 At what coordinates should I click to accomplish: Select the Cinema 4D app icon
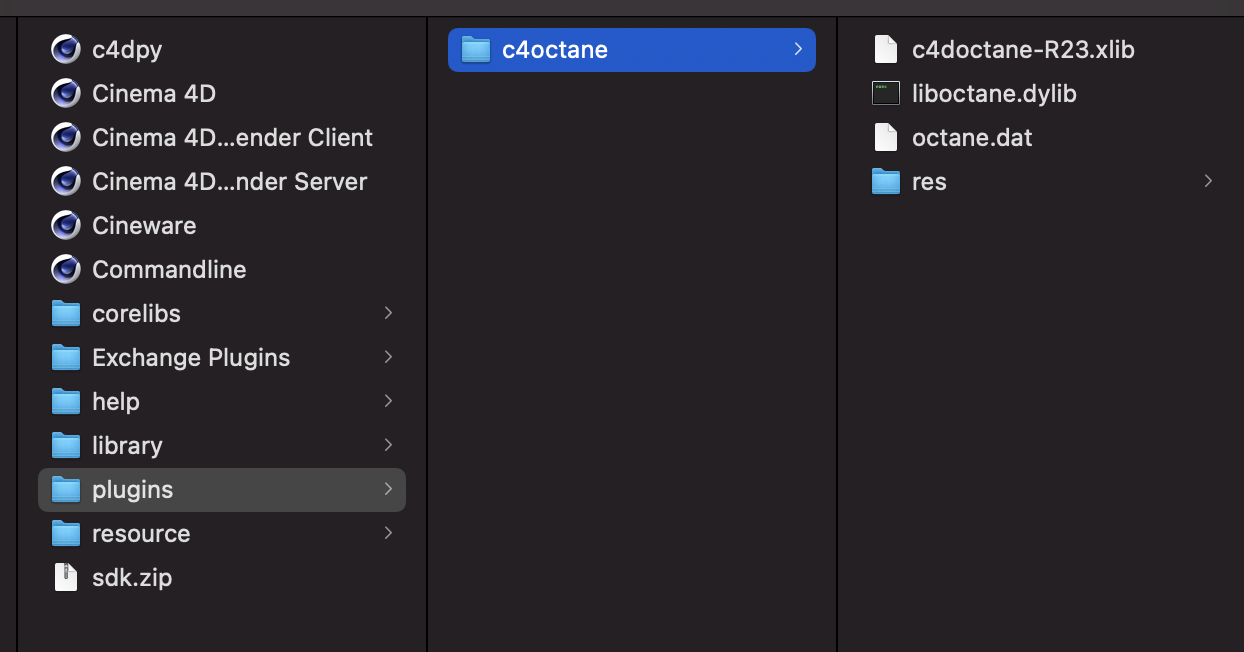point(66,93)
